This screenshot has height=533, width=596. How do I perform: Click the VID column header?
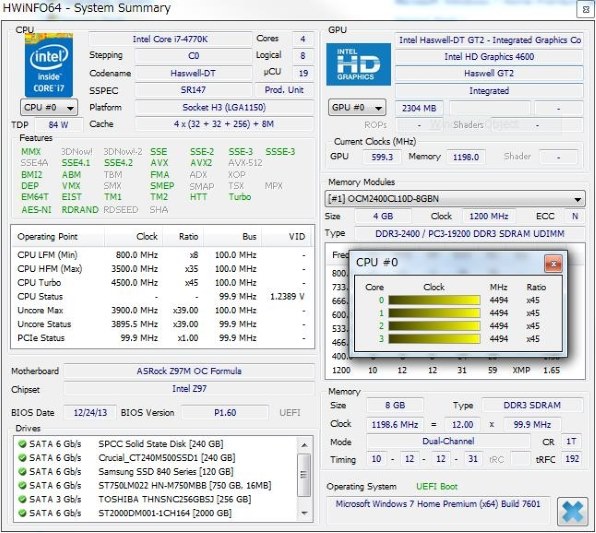(x=287, y=237)
